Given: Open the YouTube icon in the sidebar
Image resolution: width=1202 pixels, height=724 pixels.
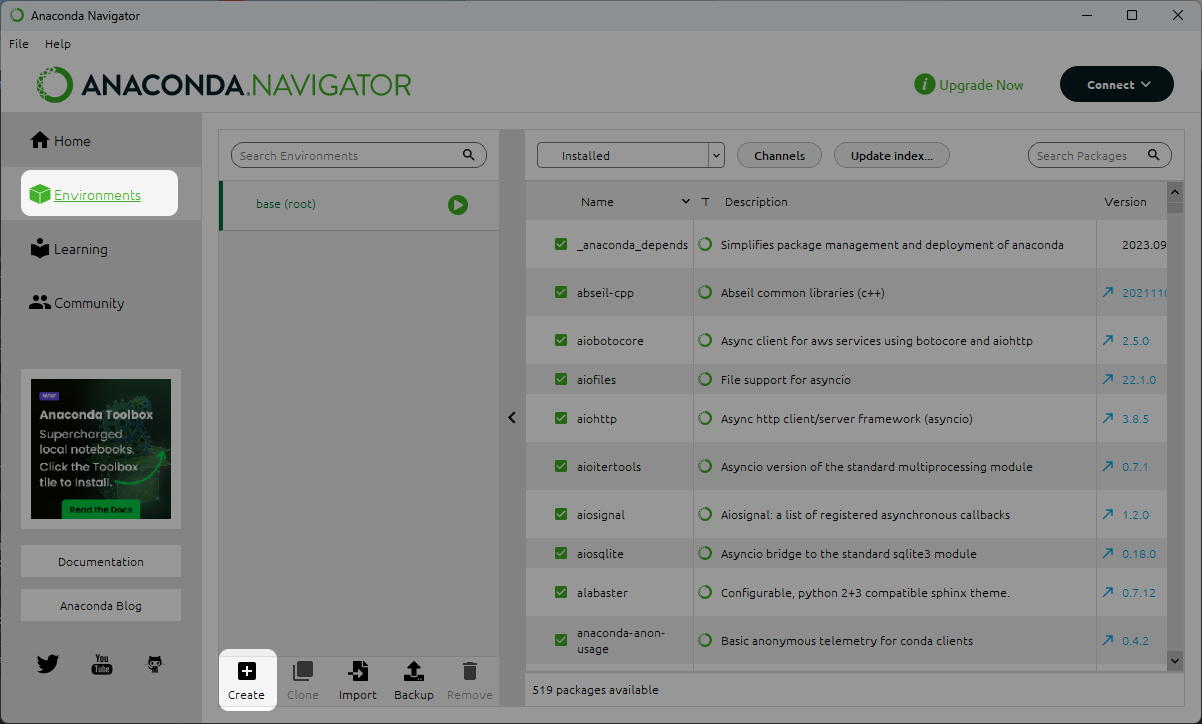Looking at the screenshot, I should [102, 663].
